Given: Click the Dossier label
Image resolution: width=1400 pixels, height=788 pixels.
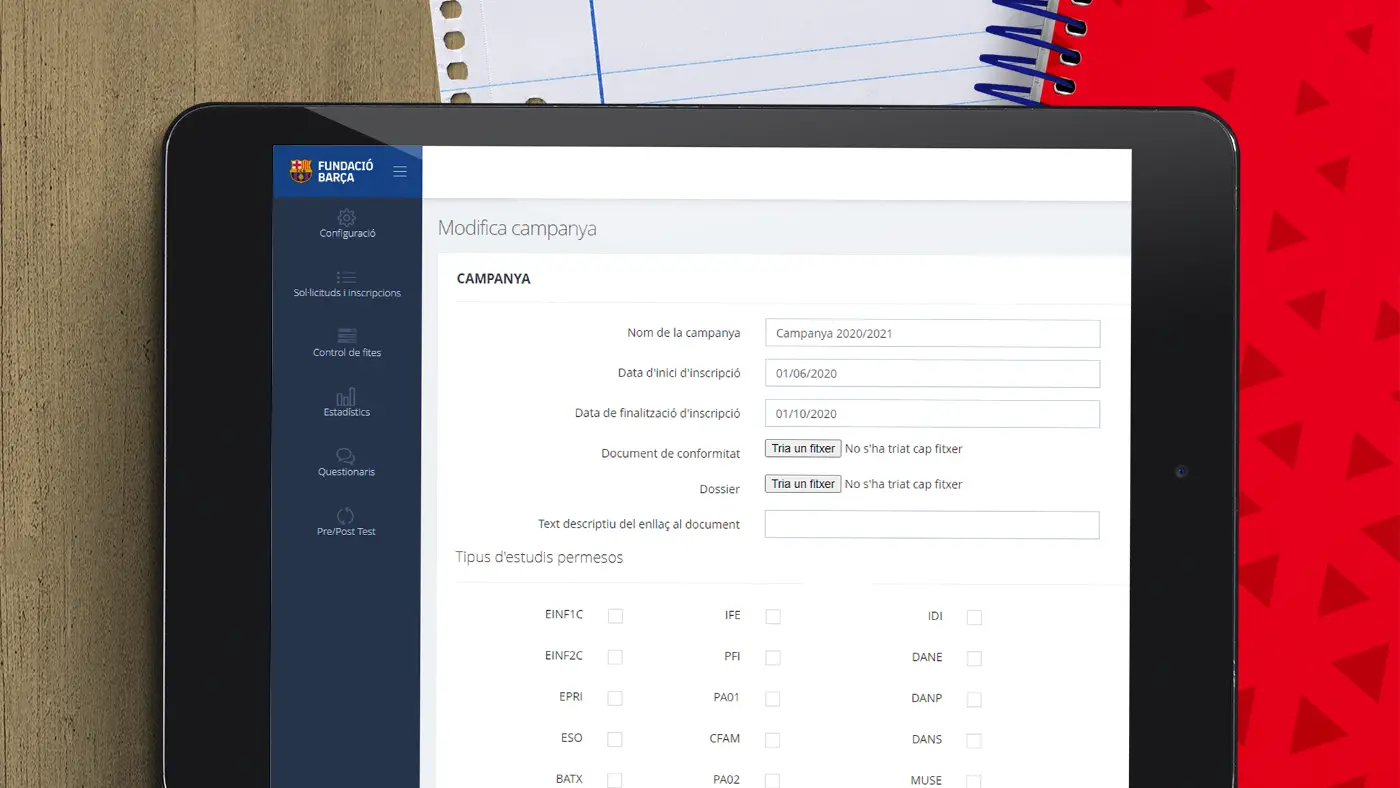Looking at the screenshot, I should point(720,490).
